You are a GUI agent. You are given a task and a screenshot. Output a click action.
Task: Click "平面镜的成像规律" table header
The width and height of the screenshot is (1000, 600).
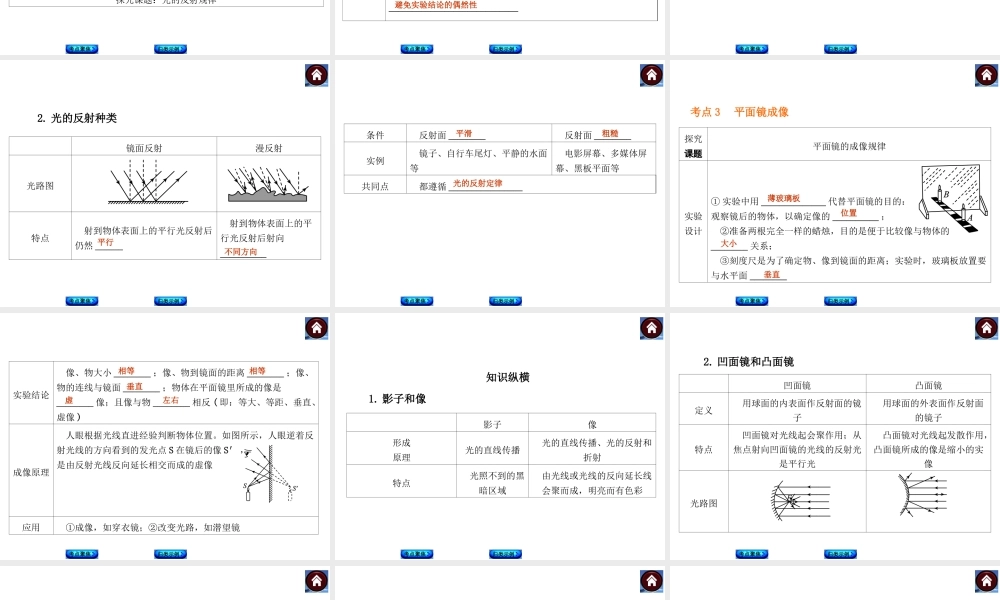tap(849, 146)
